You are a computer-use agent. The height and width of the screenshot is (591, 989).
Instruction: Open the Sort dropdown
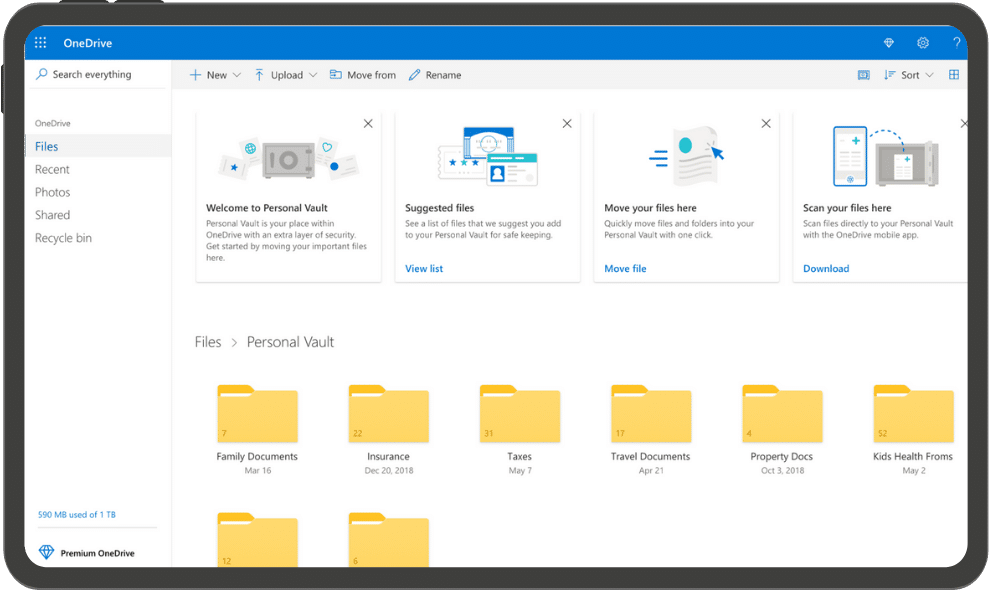click(908, 75)
